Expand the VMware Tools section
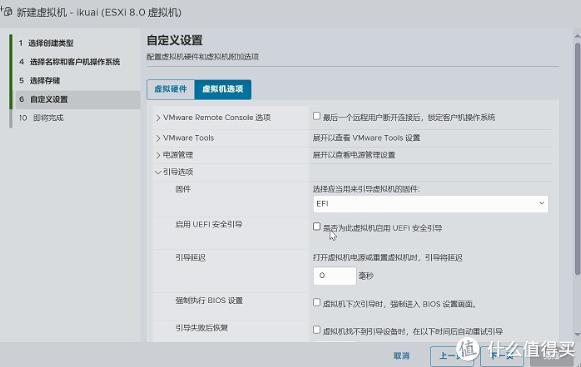This screenshot has height=367, width=581. [x=158, y=138]
